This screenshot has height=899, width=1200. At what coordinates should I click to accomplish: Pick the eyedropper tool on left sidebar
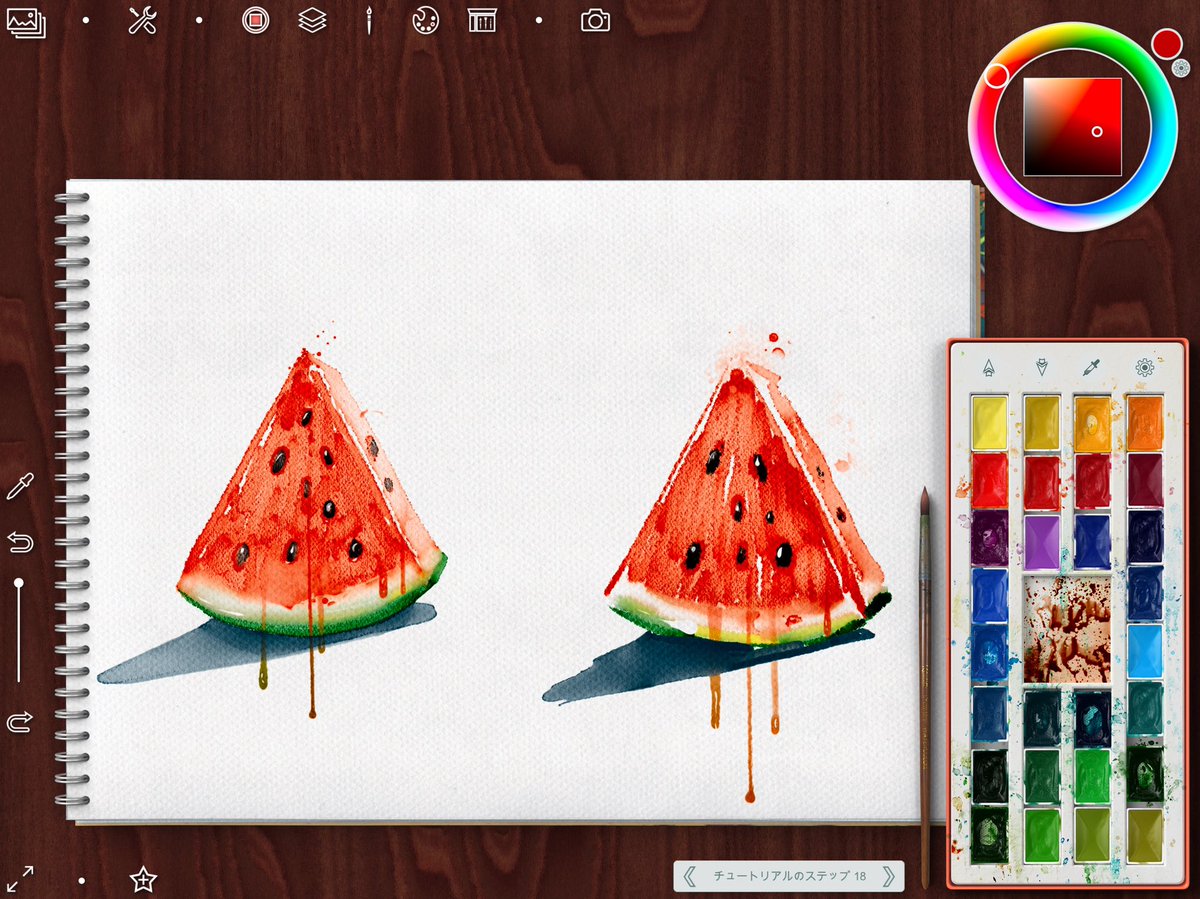tap(19, 487)
